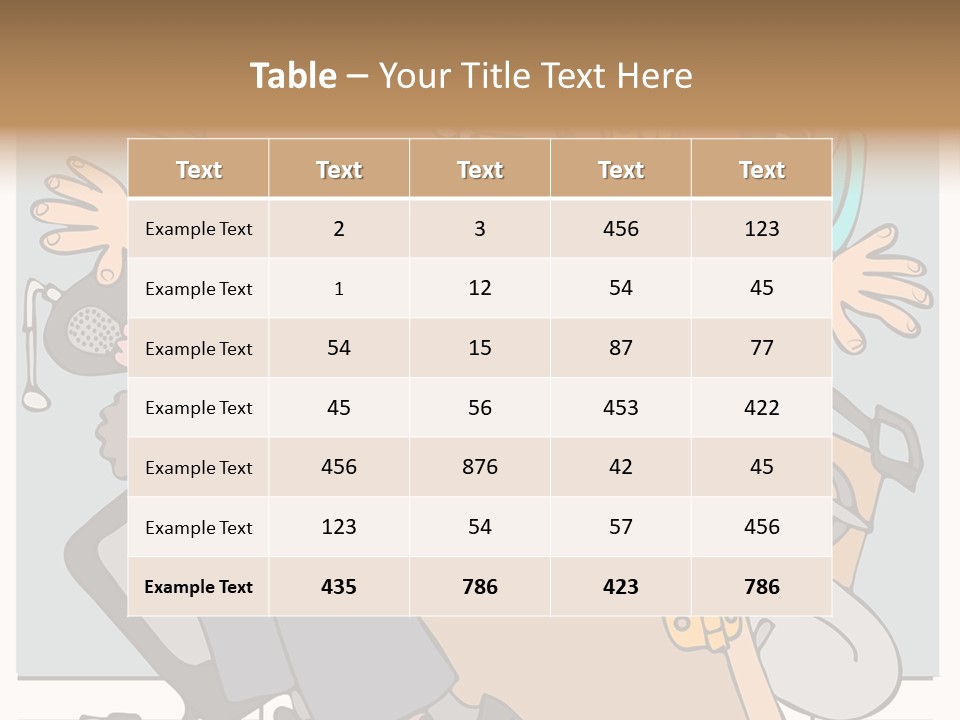
Task: Click the middle column header Text
Action: 480,169
